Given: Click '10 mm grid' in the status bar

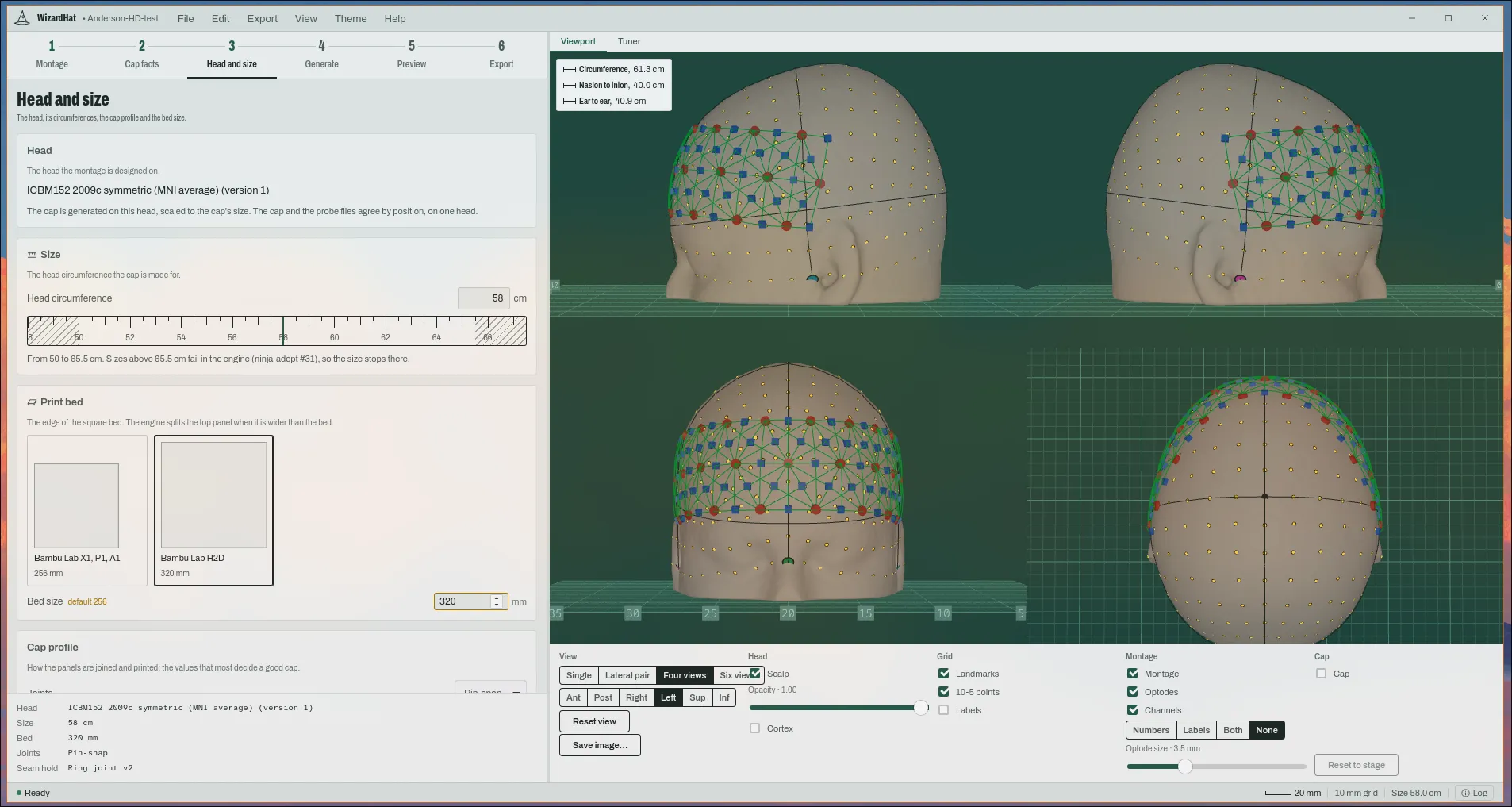Looking at the screenshot, I should click(1356, 793).
